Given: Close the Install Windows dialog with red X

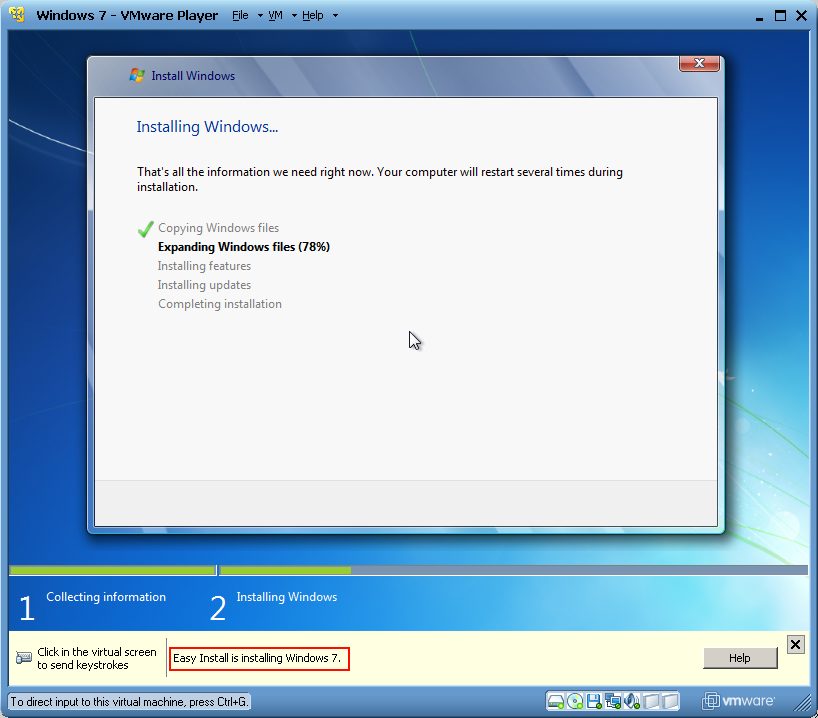Looking at the screenshot, I should pyautogui.click(x=699, y=63).
